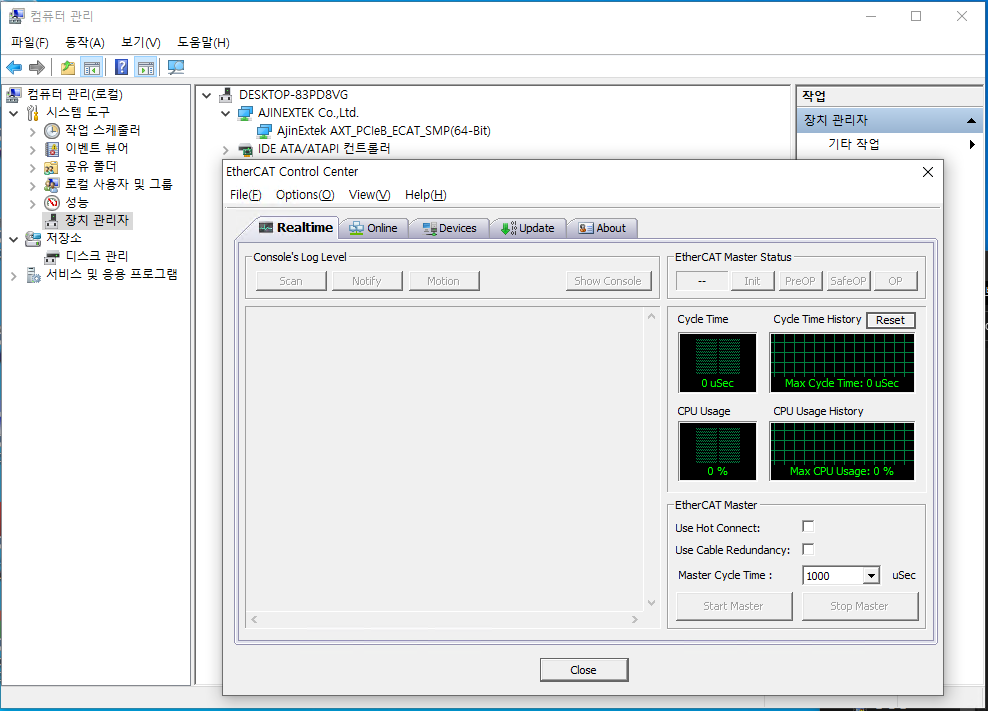Click the Show/Hide console tree icon
988x711 pixels.
pyautogui.click(x=92, y=67)
